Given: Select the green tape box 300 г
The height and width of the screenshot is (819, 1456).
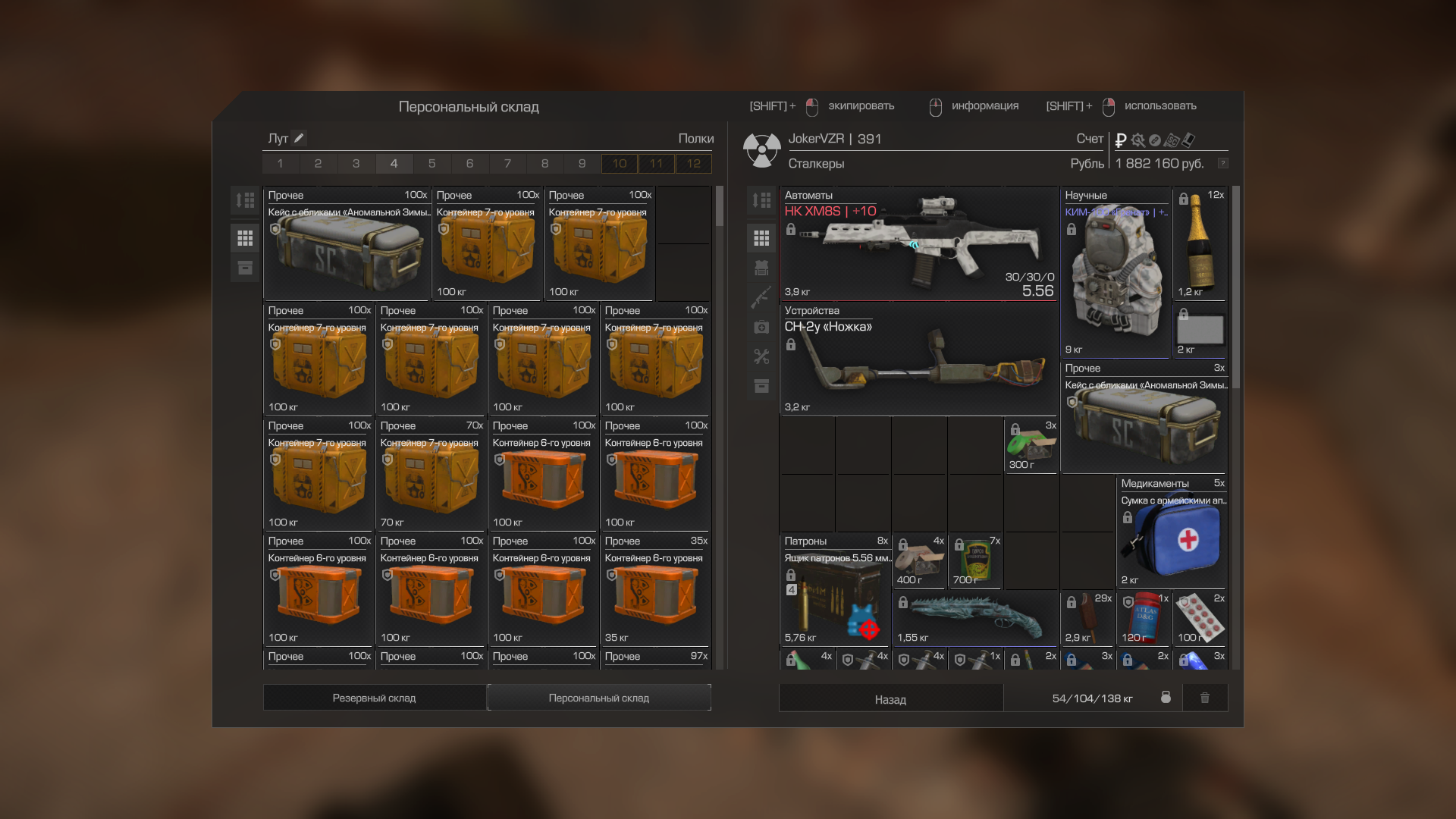Looking at the screenshot, I should coord(1031,445).
